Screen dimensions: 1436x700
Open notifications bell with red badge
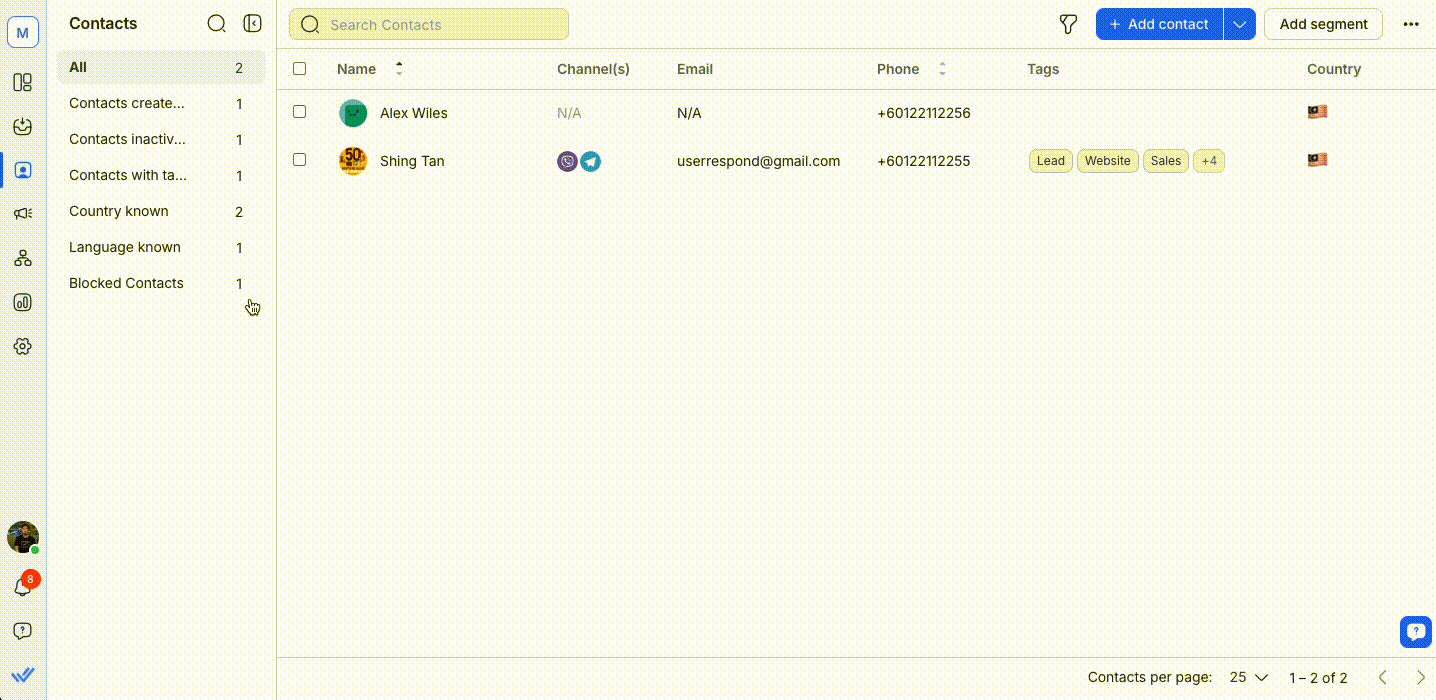point(23,587)
